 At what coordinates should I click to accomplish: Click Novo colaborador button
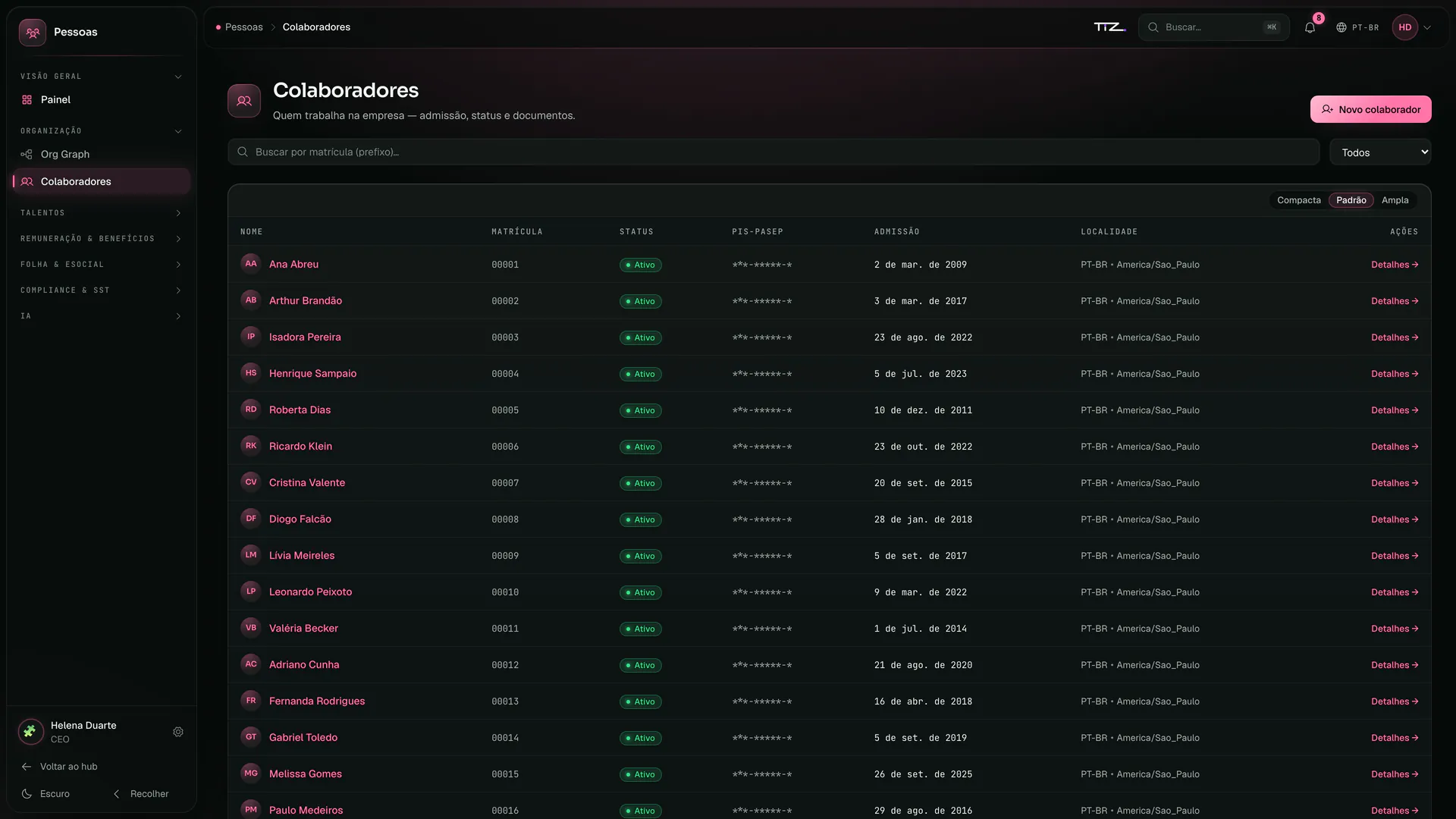[x=1370, y=109]
